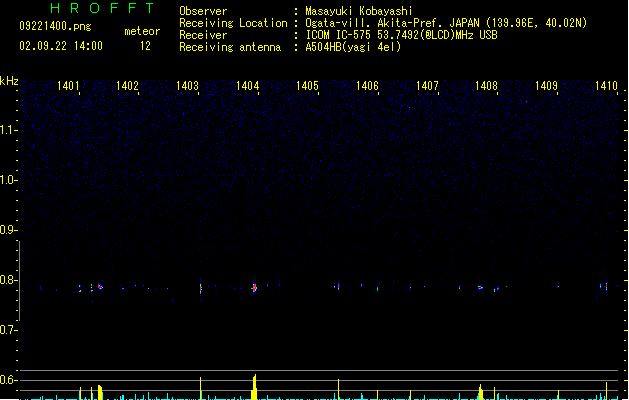Select Ogata-vill. Akita-Pref. JAPAN location text
Screen dimensions: 629x400
(446, 23)
